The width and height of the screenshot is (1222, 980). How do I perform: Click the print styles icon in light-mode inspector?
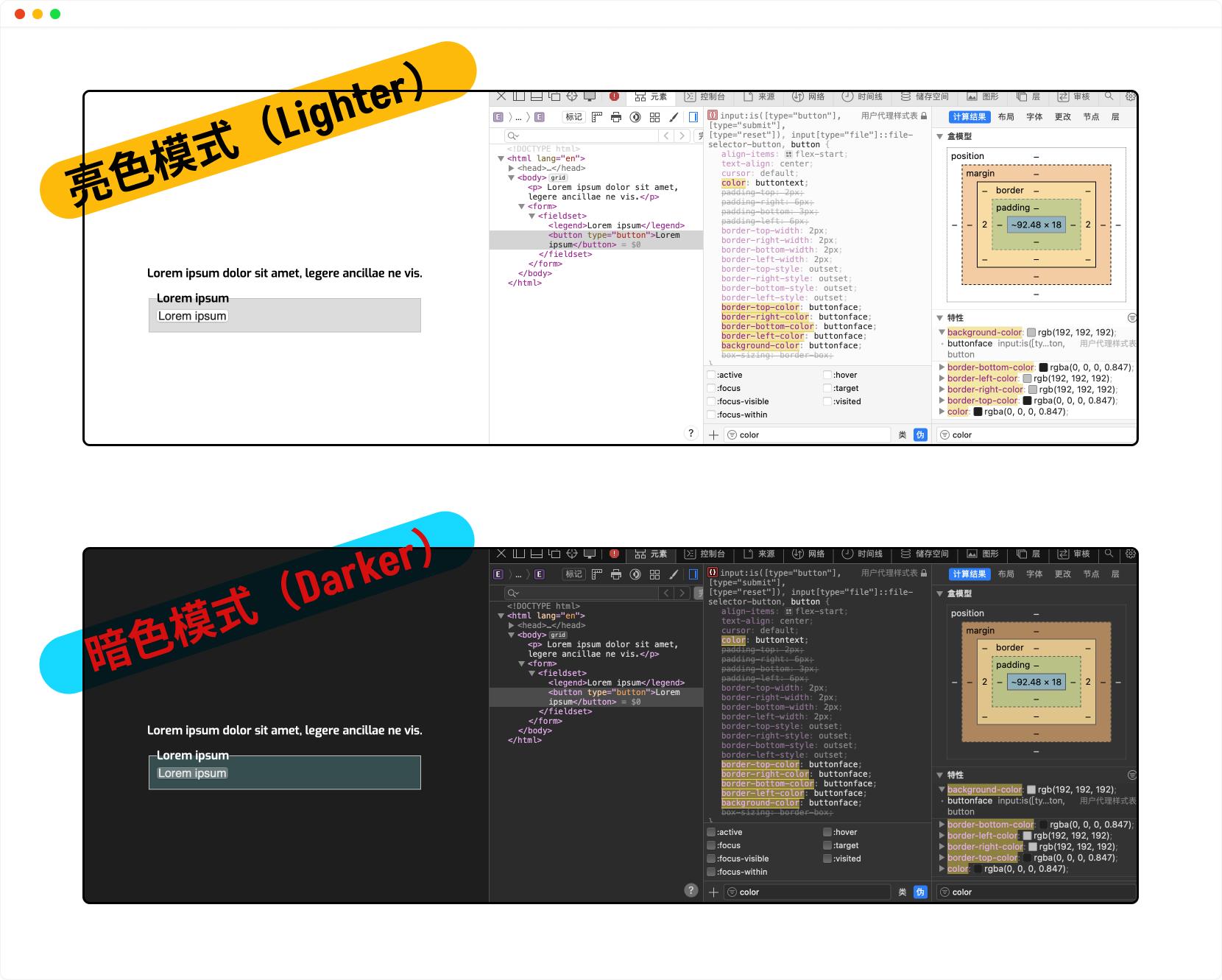coord(616,117)
